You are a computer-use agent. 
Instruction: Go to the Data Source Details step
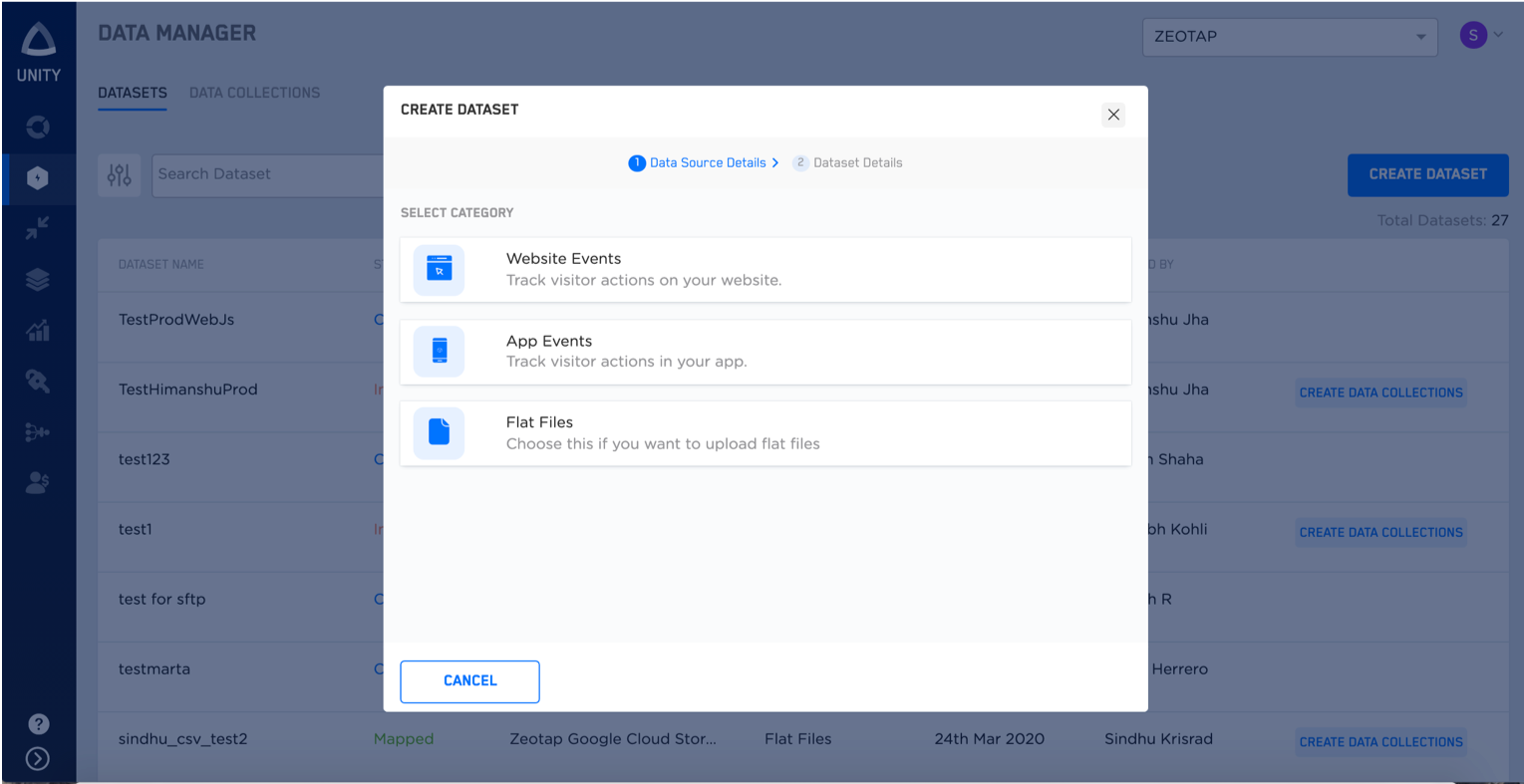coord(704,162)
